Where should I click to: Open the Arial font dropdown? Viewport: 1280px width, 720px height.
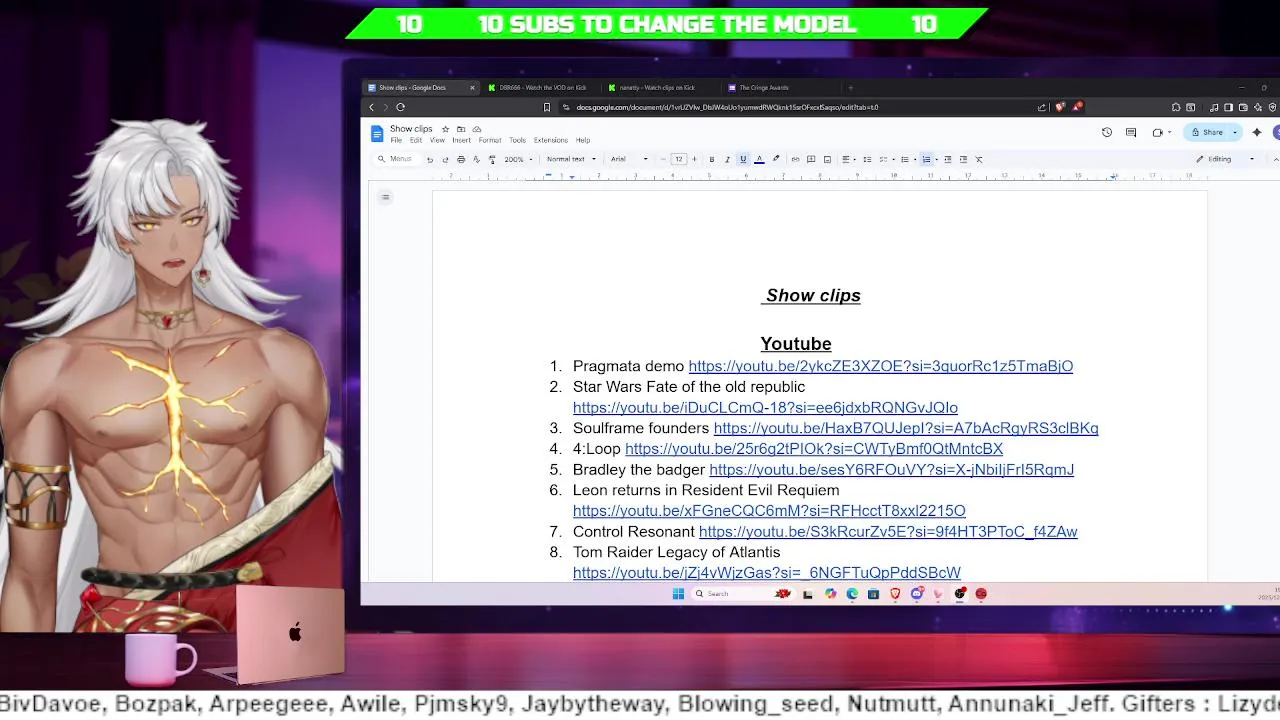click(x=629, y=159)
